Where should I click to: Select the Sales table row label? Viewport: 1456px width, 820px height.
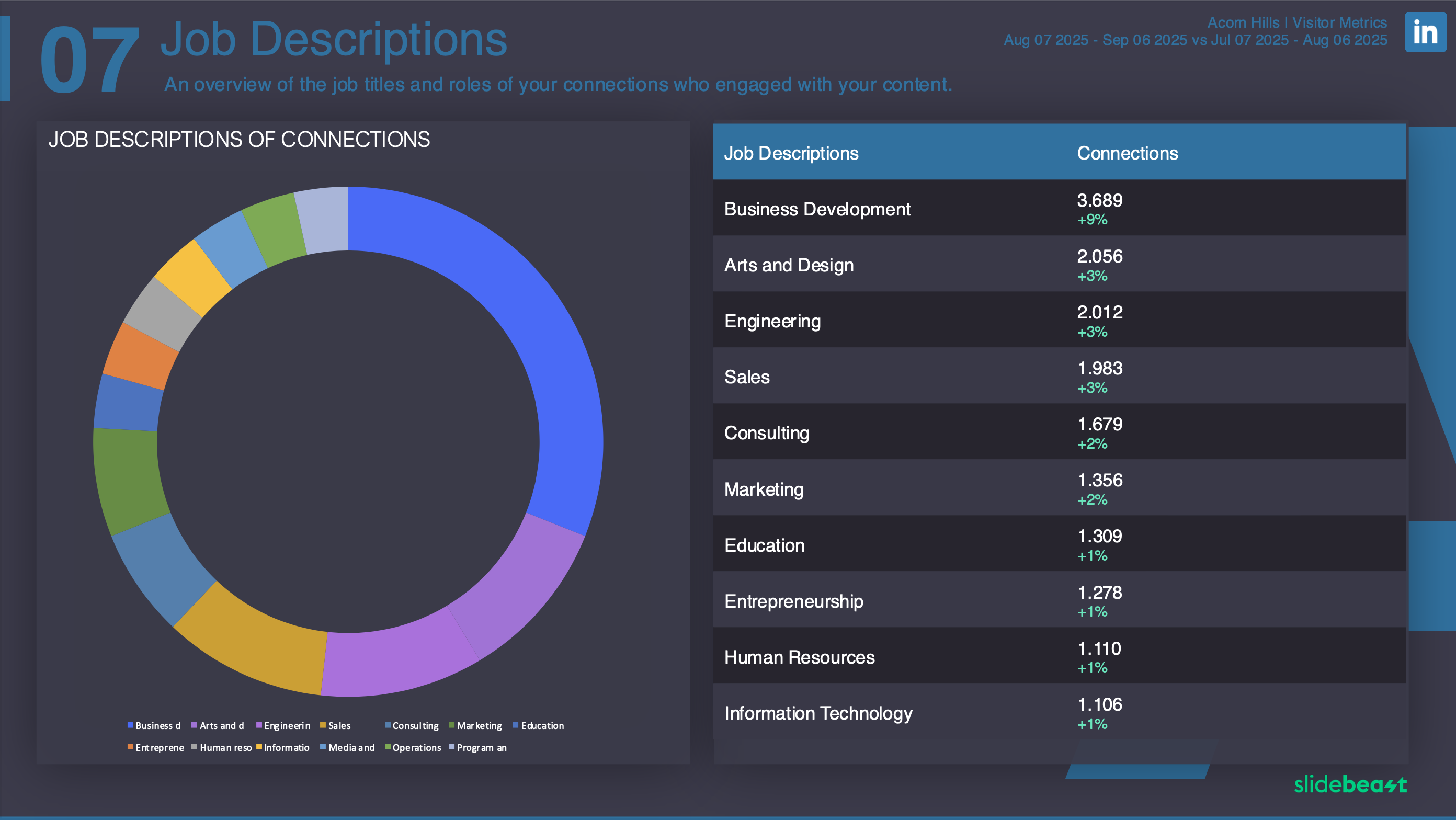pos(747,377)
